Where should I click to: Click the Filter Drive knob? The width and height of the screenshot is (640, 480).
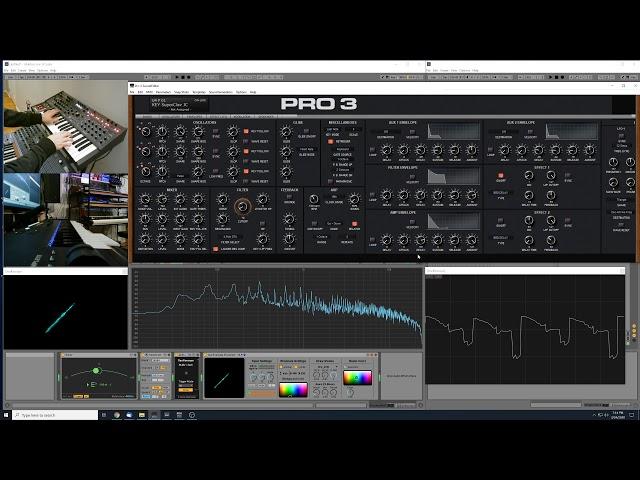tap(222, 199)
